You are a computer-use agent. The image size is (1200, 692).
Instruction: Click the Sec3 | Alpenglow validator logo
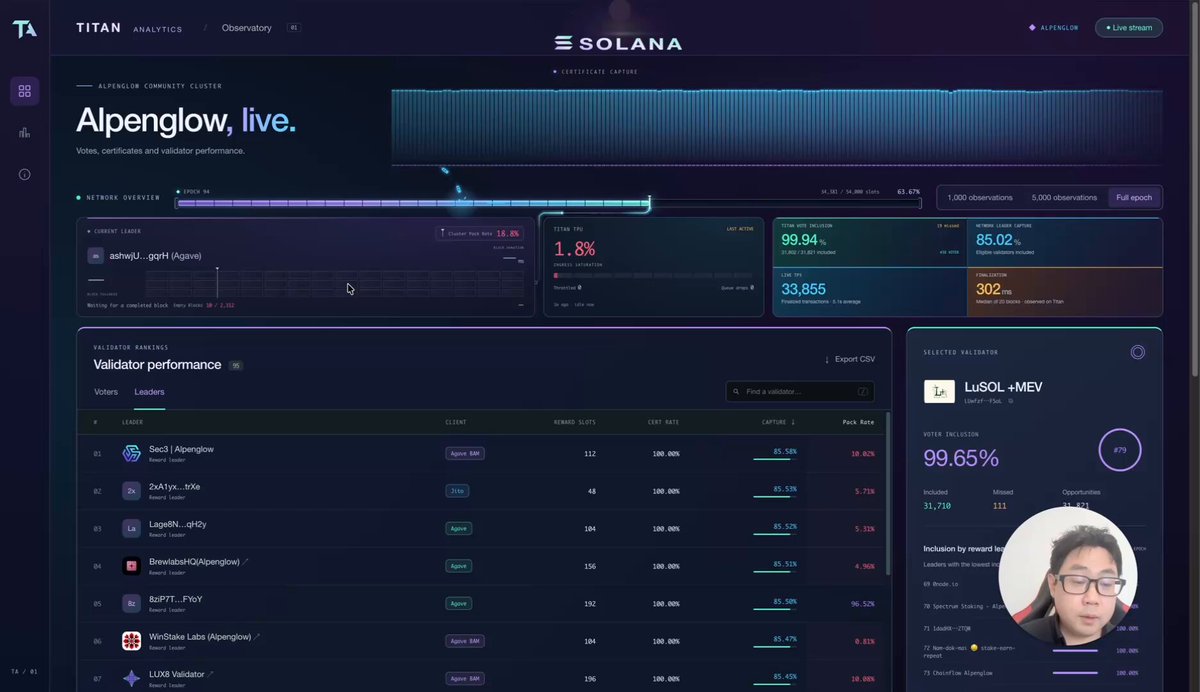pos(131,453)
